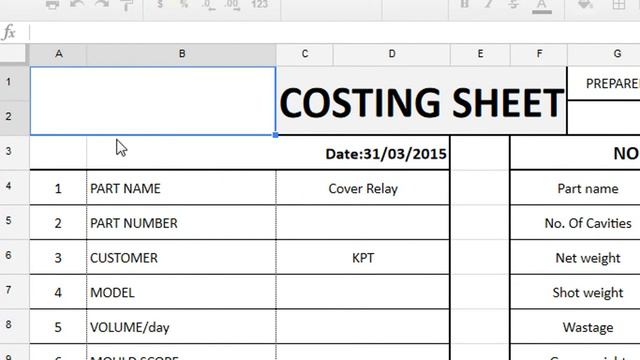Screen dimensions: 640x360
Task: Toggle Italic formatting with the I icon
Action: (x=489, y=4)
